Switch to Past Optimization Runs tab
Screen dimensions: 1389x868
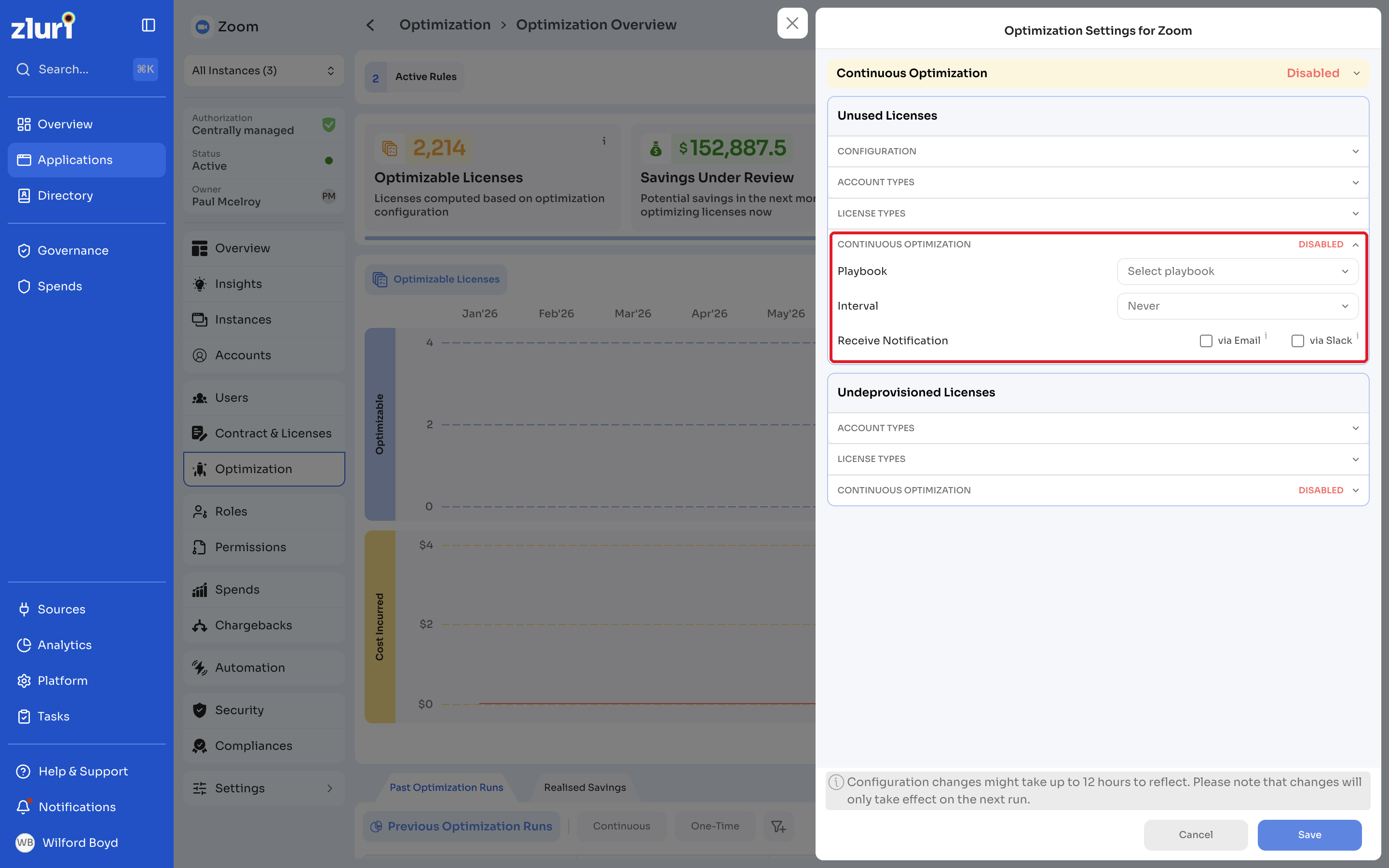[446, 787]
